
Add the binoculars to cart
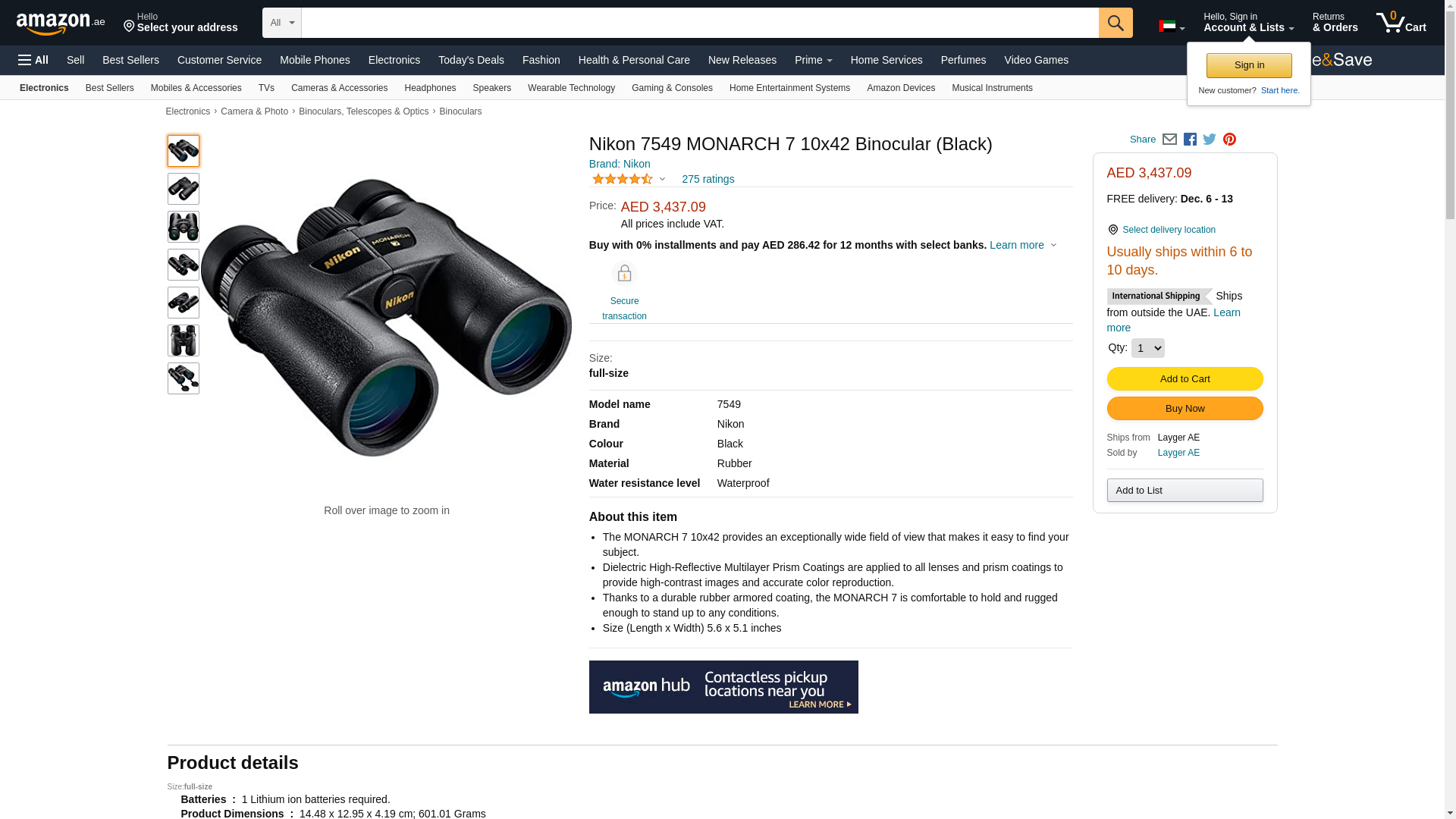1185,379
